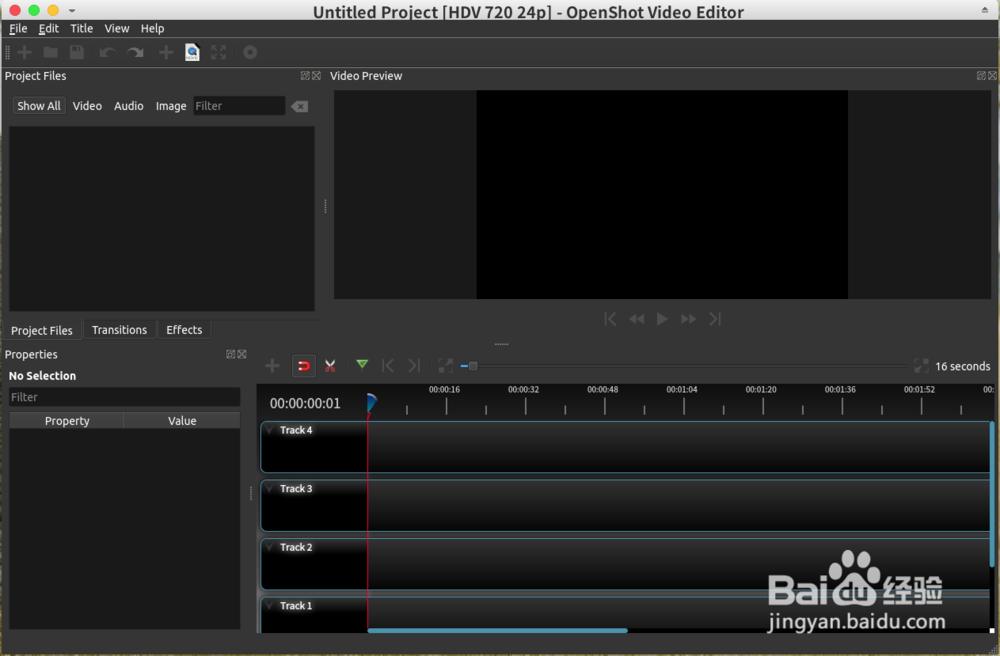
Task: Select the Project Files tab
Action: click(41, 331)
